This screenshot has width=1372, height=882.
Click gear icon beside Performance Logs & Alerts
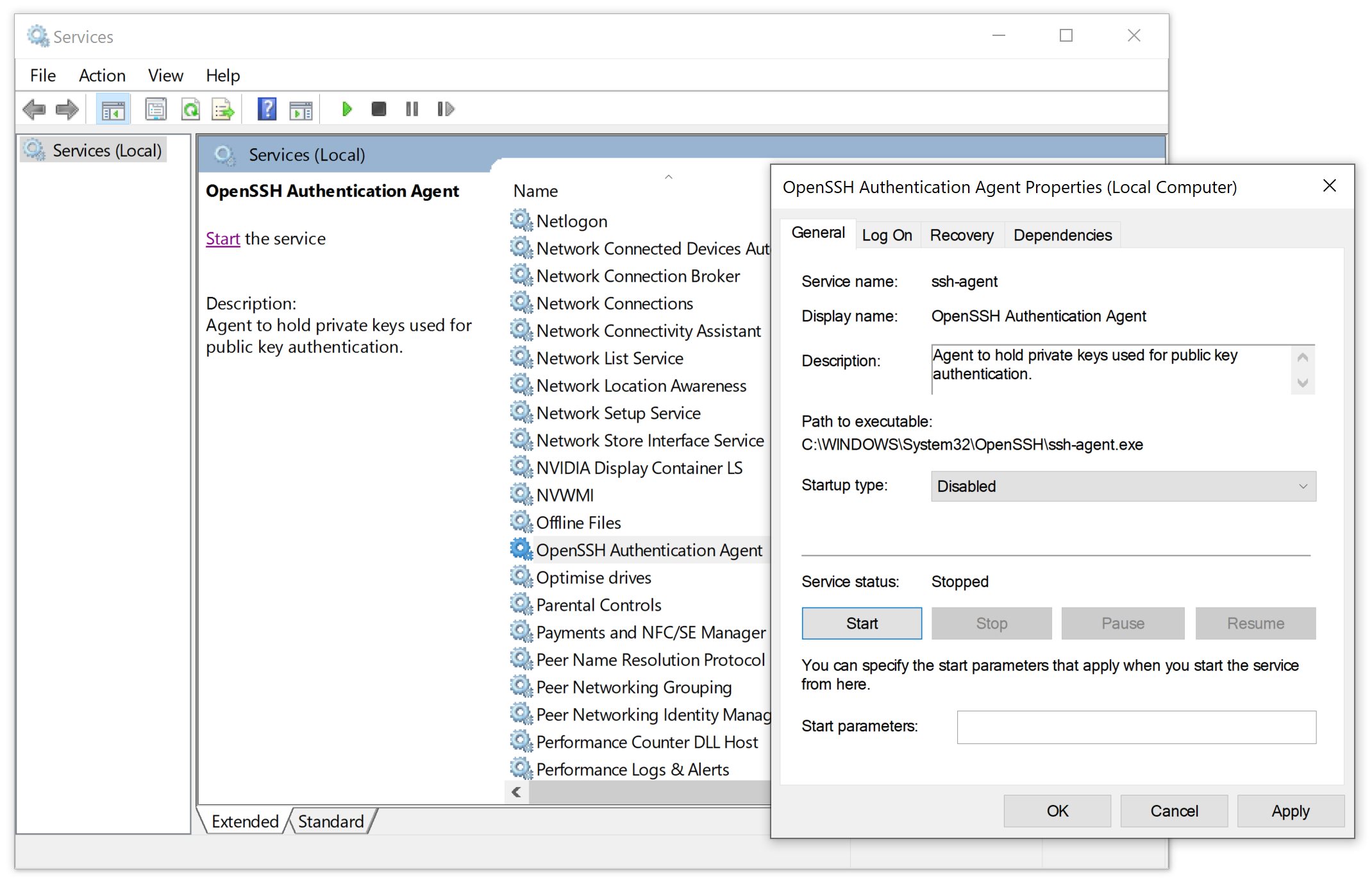(x=521, y=768)
